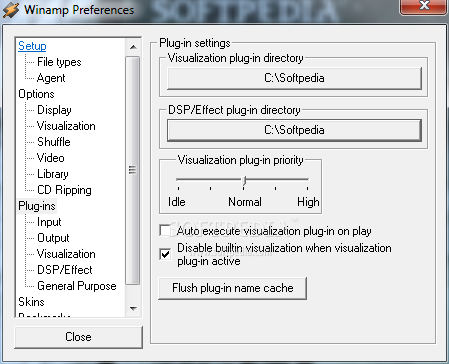Image resolution: width=449 pixels, height=364 pixels.
Task: Select CD Ripping in preferences tree
Action: (x=64, y=190)
